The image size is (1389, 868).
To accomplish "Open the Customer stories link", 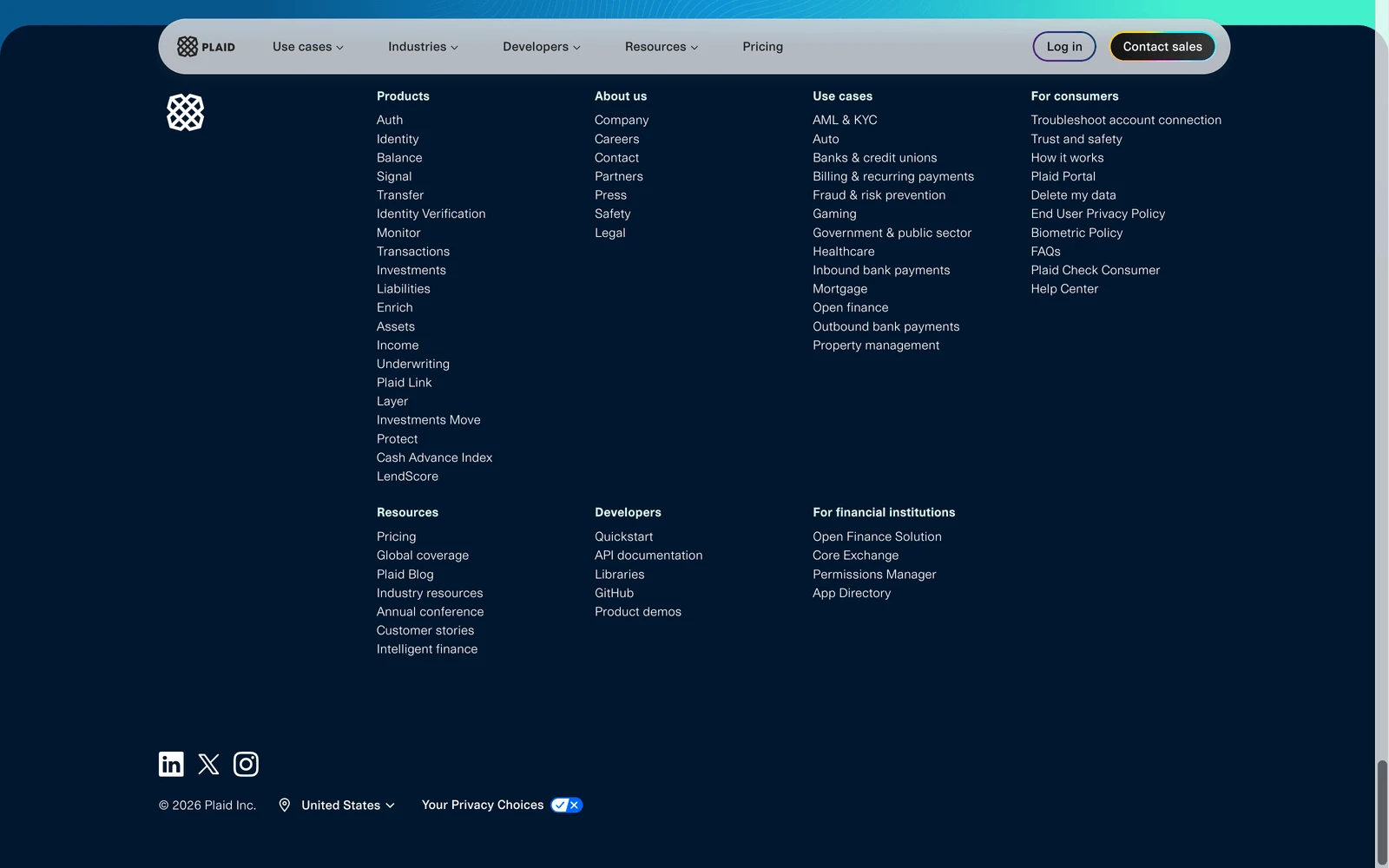I will pyautogui.click(x=425, y=630).
